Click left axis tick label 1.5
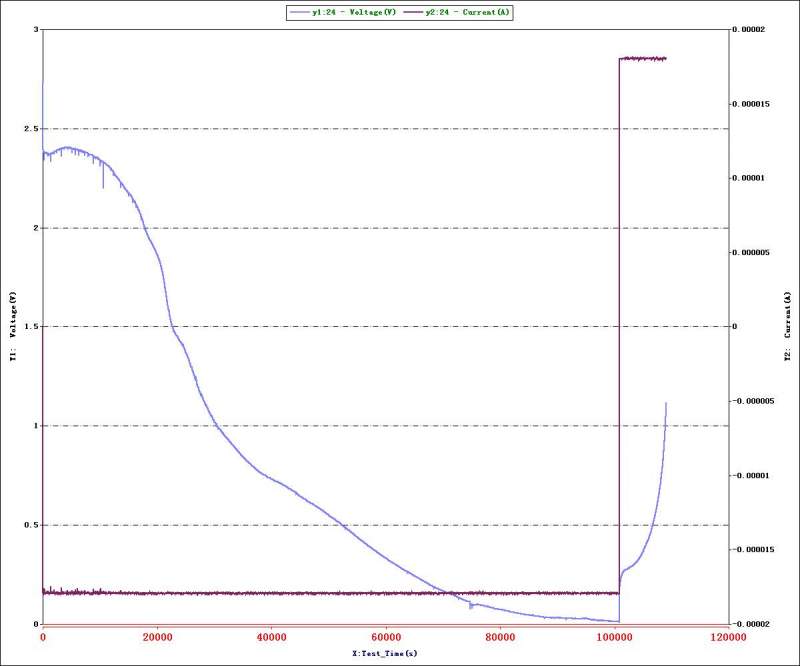This screenshot has height=666, width=800. [31, 327]
